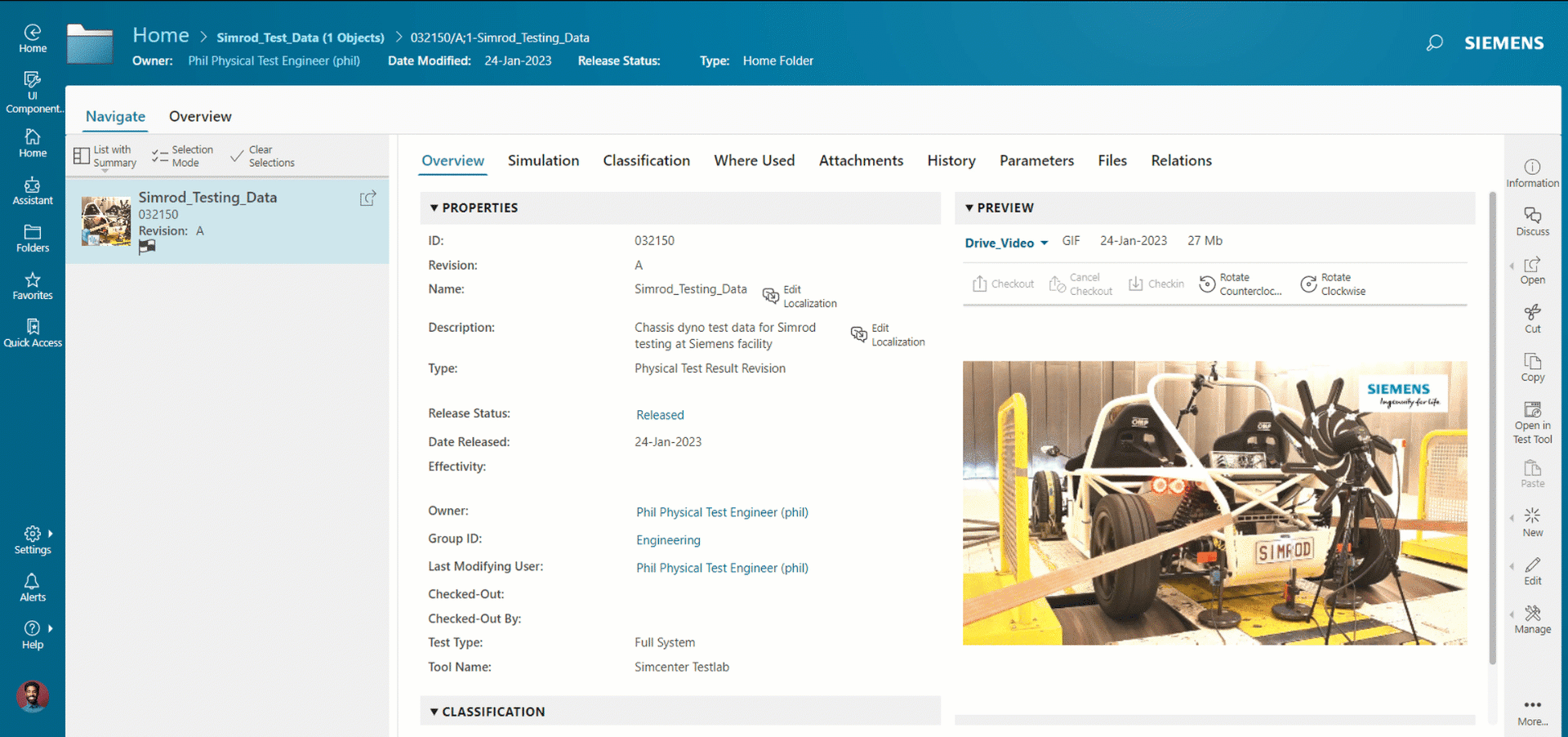Click the Rotate Clockwise button
Viewport: 1568px width, 737px height.
[1333, 284]
